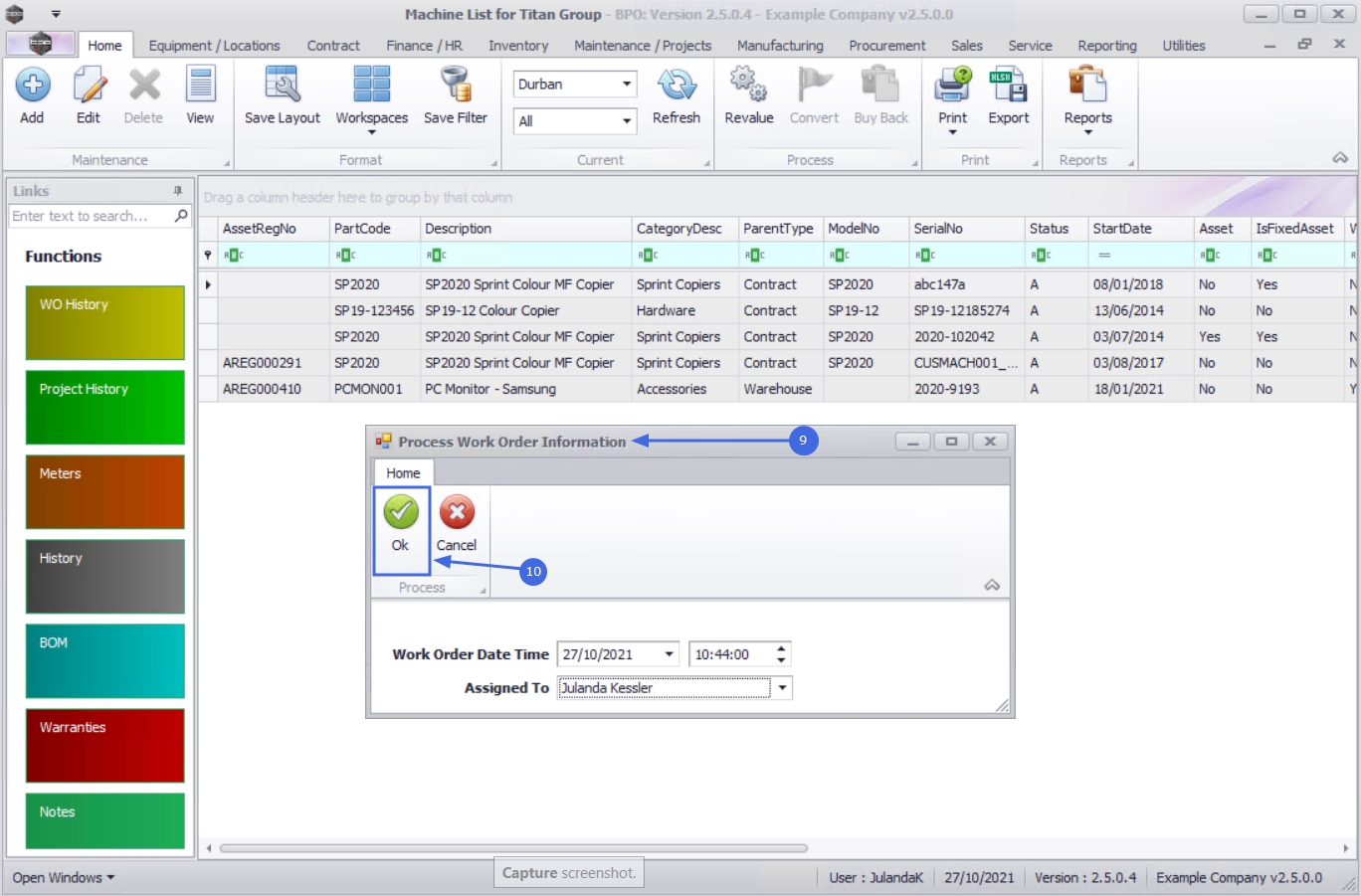
Task: Open the WO History function tile
Action: (105, 323)
